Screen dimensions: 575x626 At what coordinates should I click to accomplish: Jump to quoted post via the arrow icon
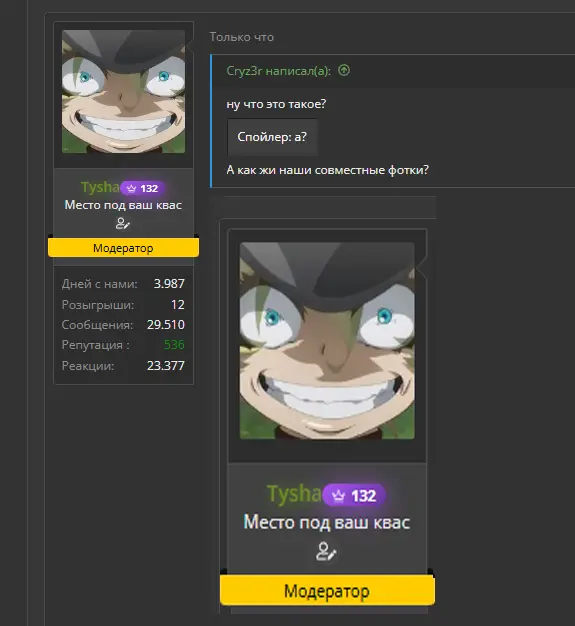[344, 71]
